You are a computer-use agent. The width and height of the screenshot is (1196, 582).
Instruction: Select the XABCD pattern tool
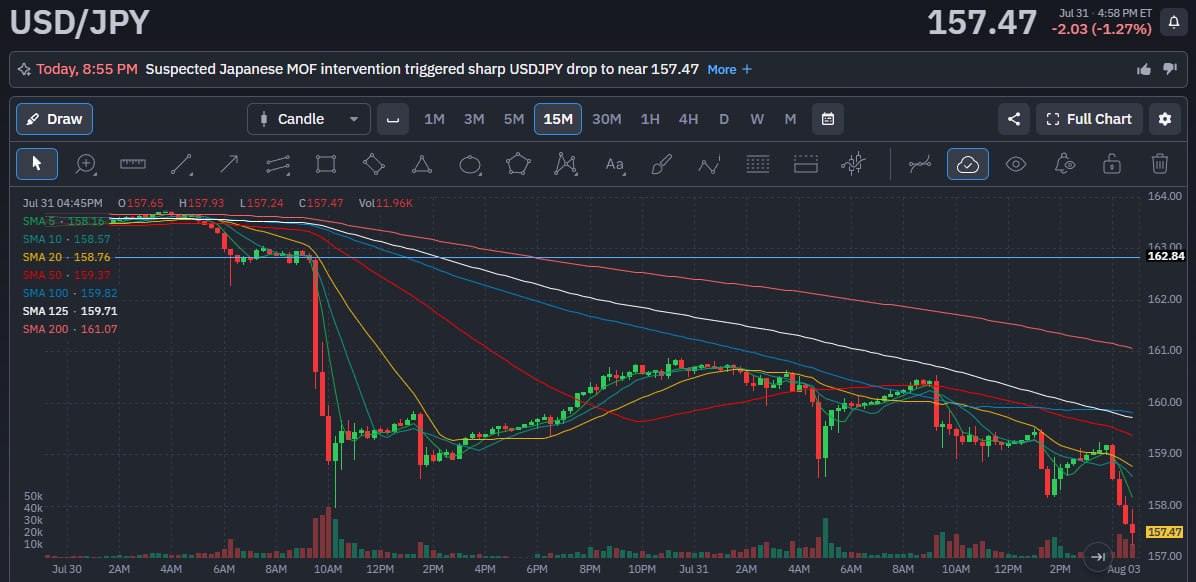[x=565, y=164]
